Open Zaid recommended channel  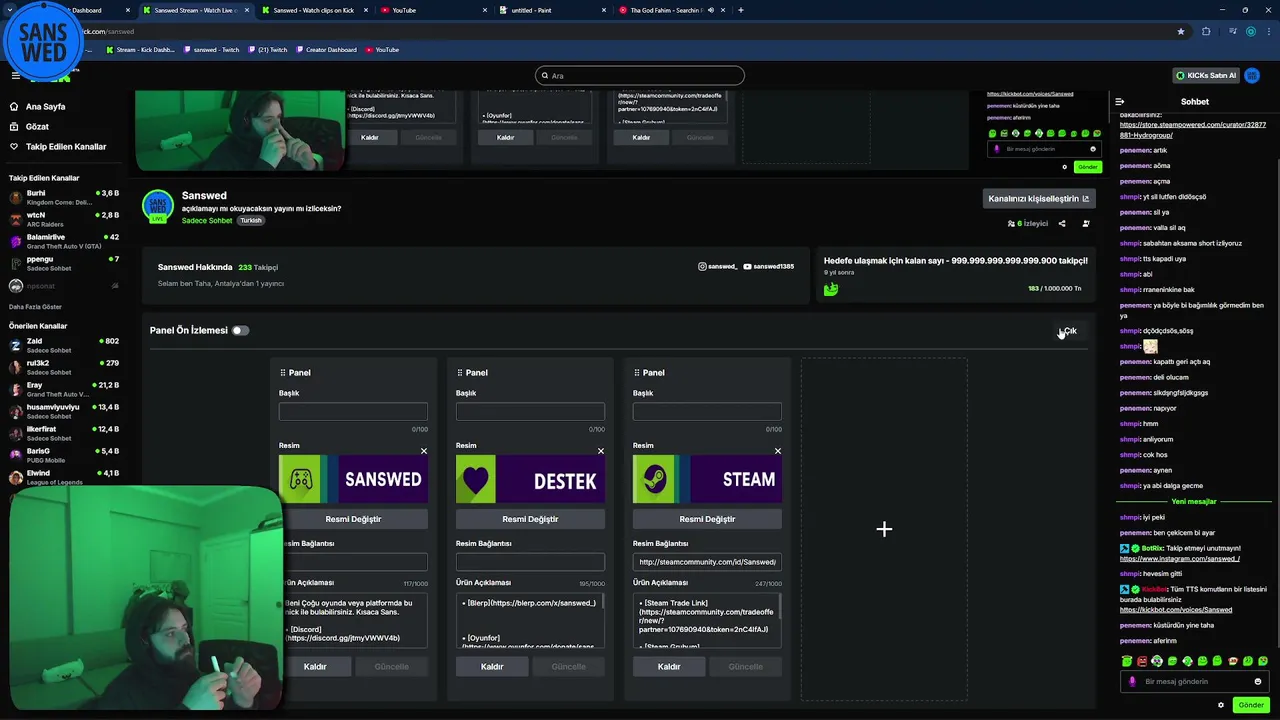(x=62, y=345)
